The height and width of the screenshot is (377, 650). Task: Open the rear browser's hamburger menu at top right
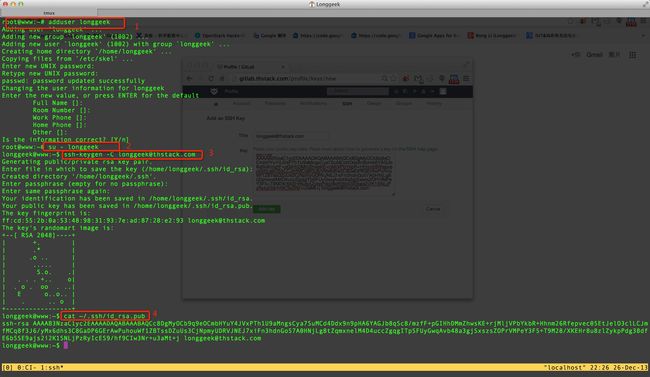(644, 20)
